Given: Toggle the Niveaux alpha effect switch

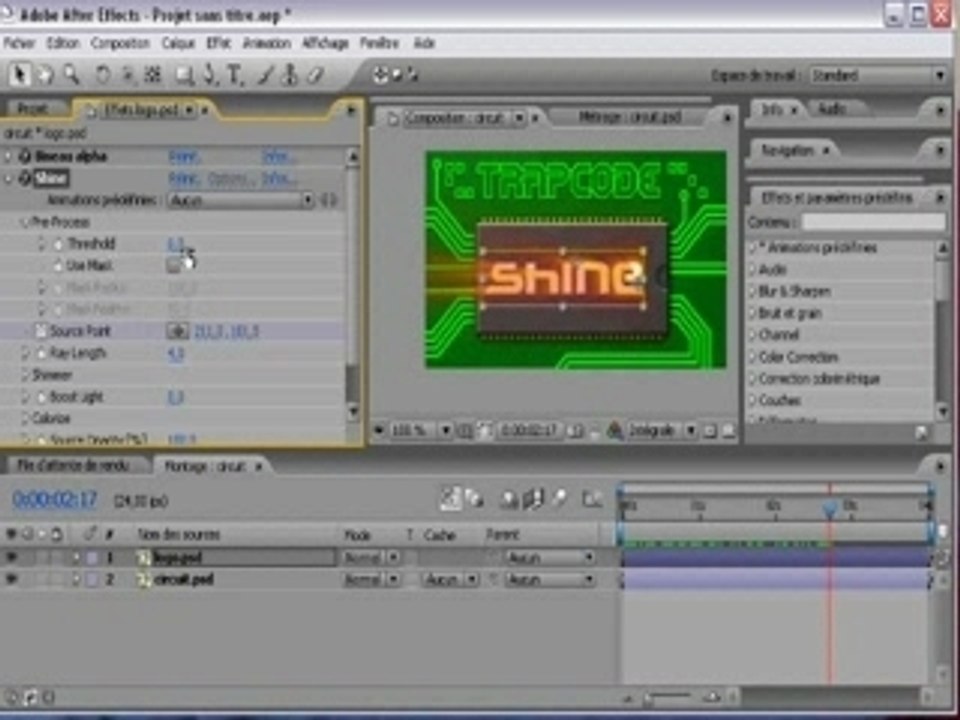Looking at the screenshot, I should click(24, 156).
